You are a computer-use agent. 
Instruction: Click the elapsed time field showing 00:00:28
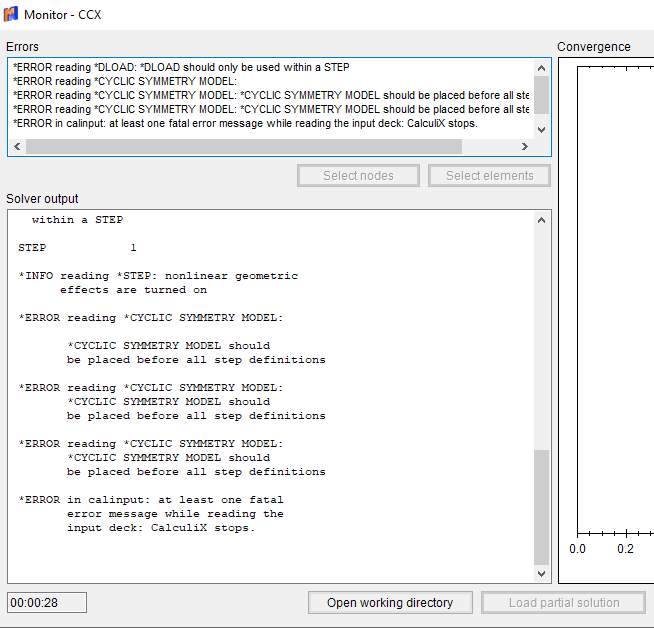tap(47, 603)
